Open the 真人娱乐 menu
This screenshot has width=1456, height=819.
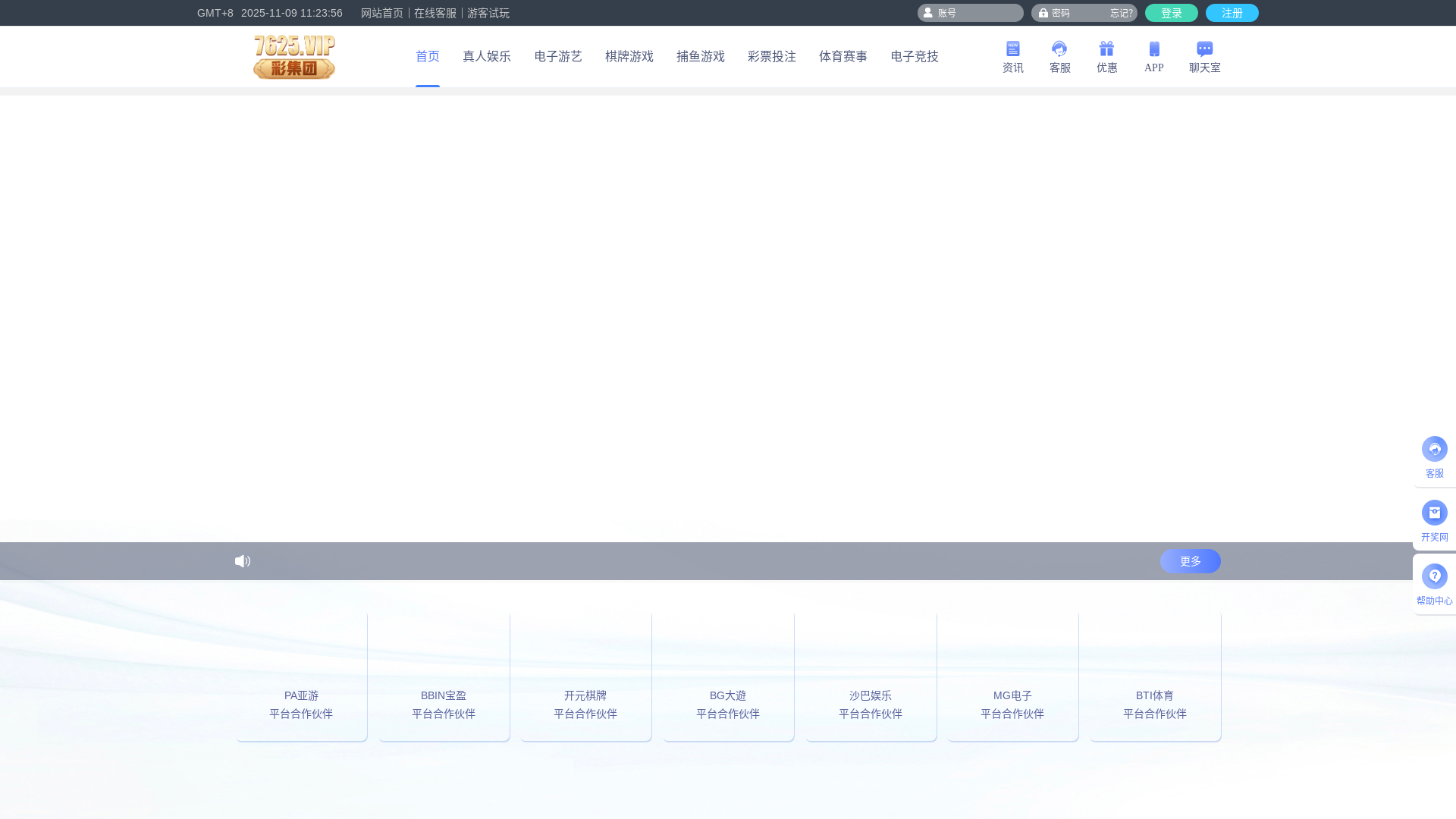(x=487, y=57)
